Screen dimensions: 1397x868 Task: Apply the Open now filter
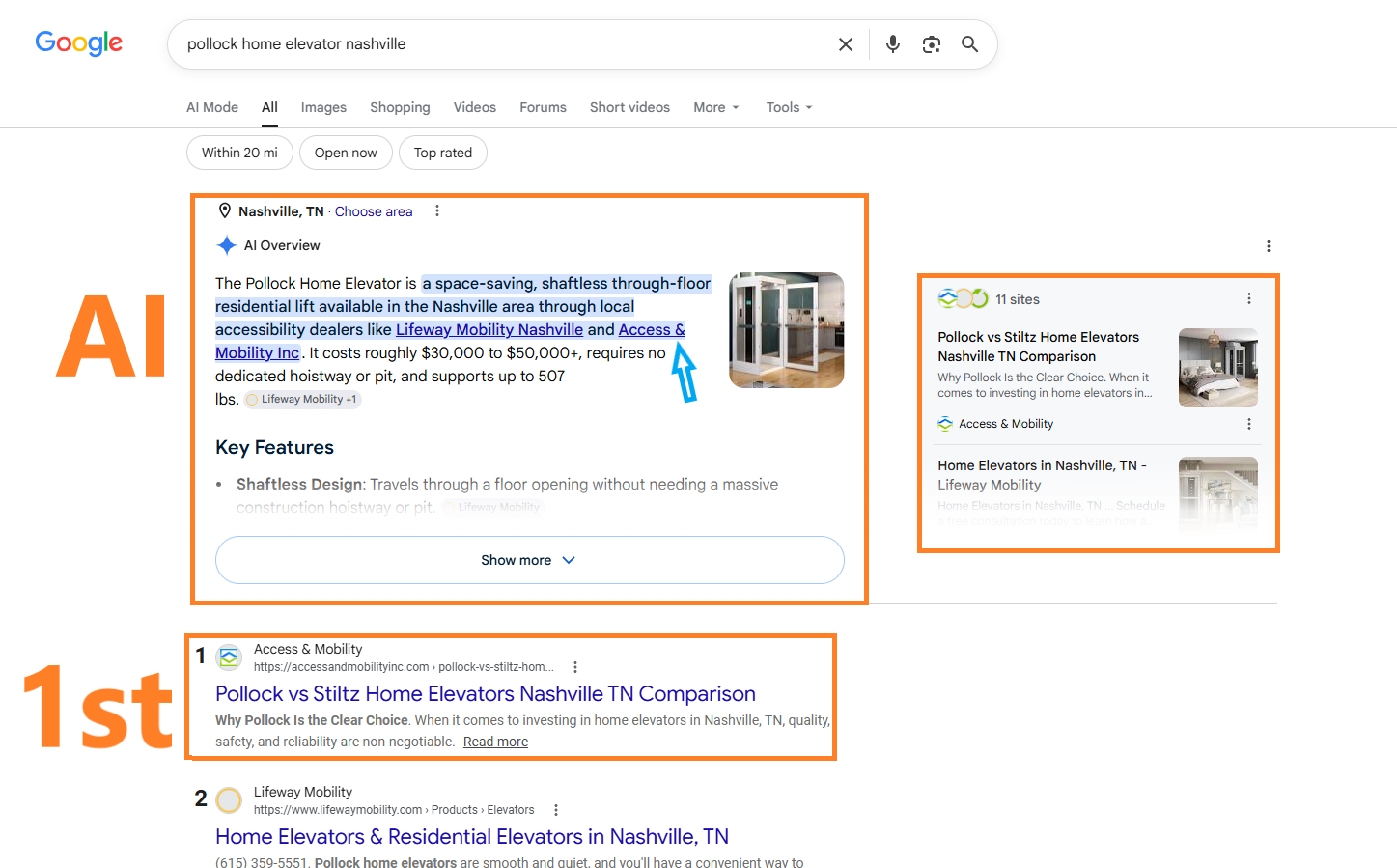(346, 153)
